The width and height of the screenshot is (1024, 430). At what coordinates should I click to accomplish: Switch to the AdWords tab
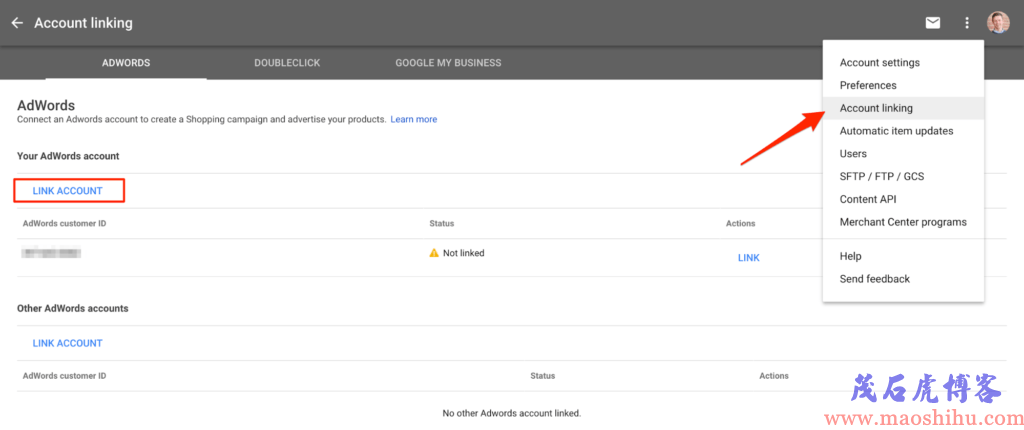tap(126, 63)
